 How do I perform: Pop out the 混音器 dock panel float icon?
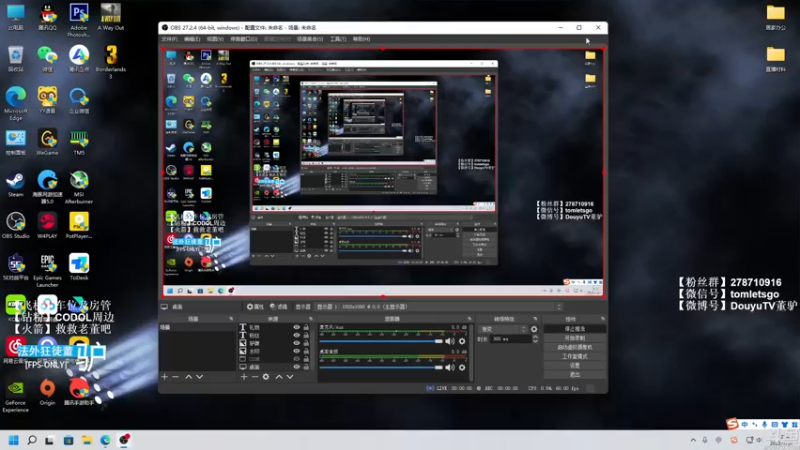pos(469,319)
